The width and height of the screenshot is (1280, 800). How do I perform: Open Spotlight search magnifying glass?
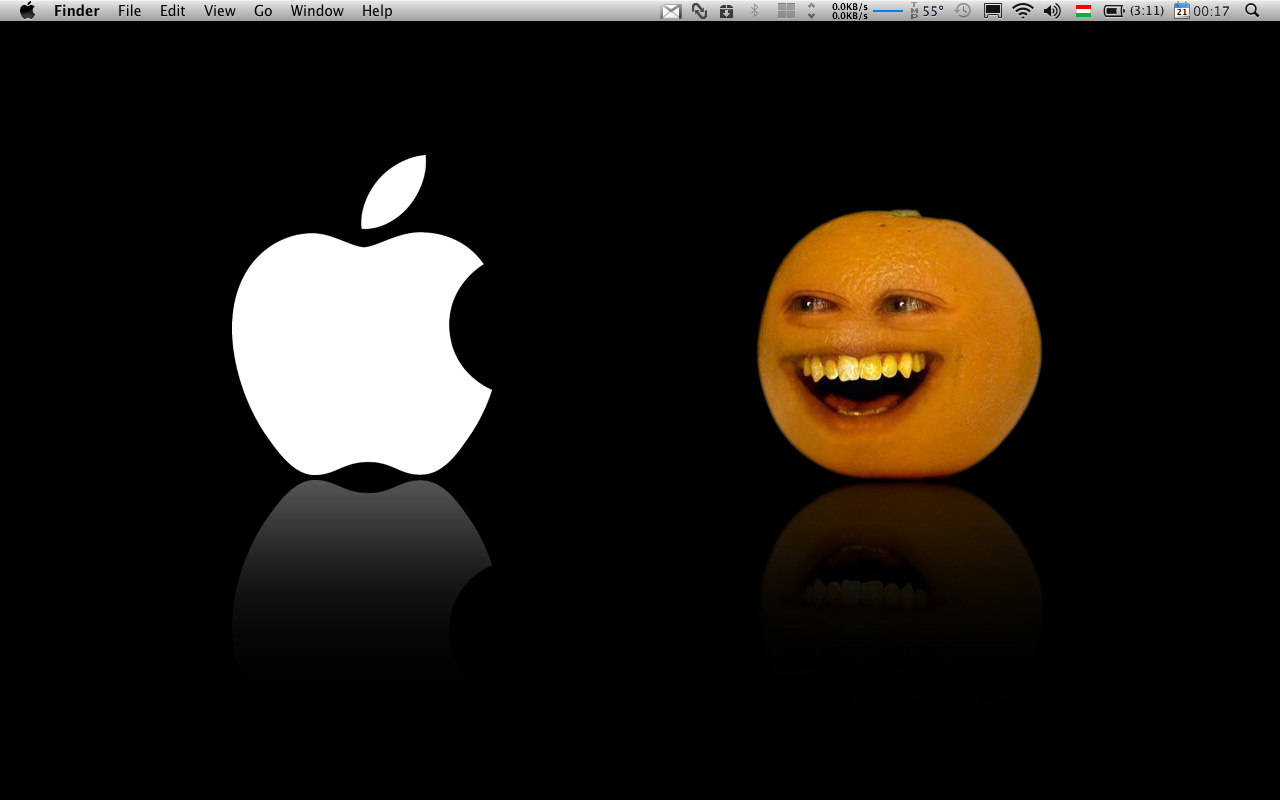pyautogui.click(x=1252, y=11)
